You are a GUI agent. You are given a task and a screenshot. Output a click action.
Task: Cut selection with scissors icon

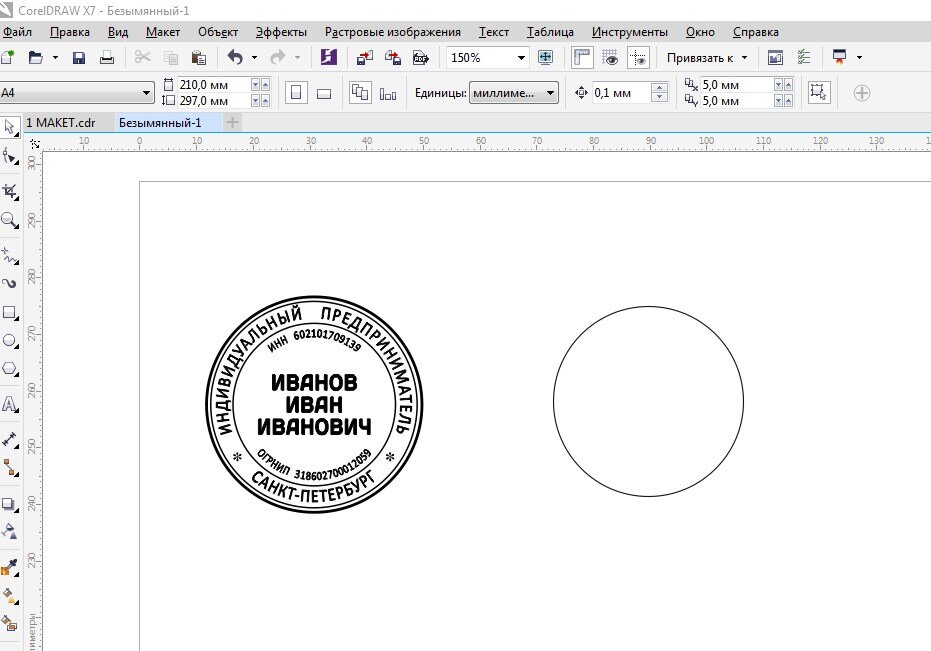point(142,58)
